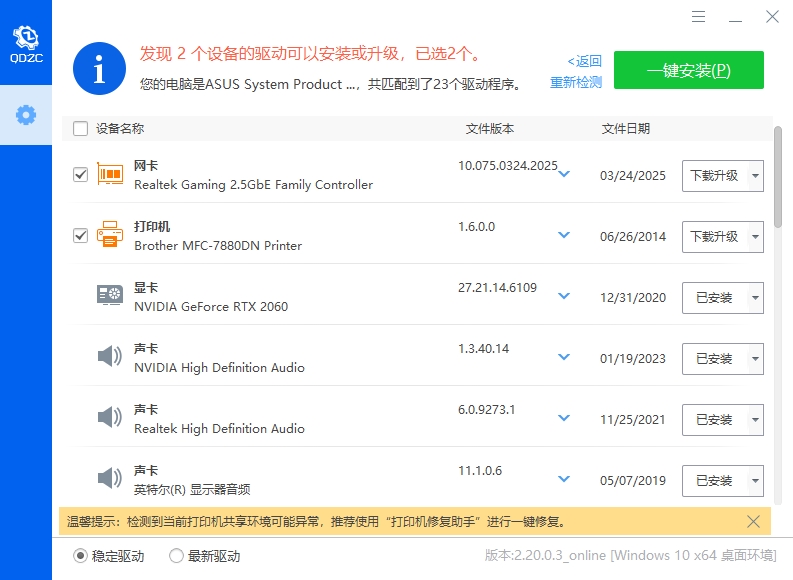
Task: Select Brother MFC-7880DN Printer text
Action: [x=218, y=246]
